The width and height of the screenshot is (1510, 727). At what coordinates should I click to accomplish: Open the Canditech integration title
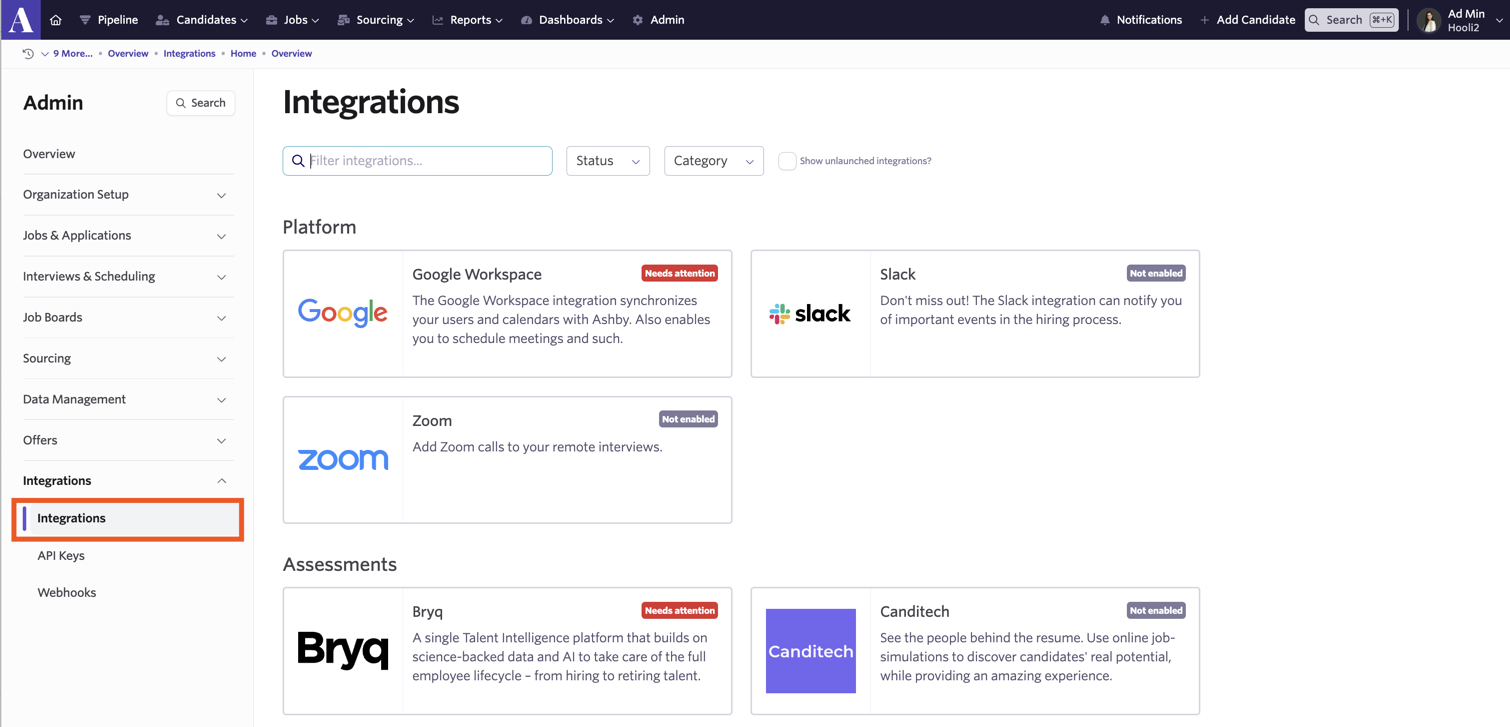coord(915,612)
